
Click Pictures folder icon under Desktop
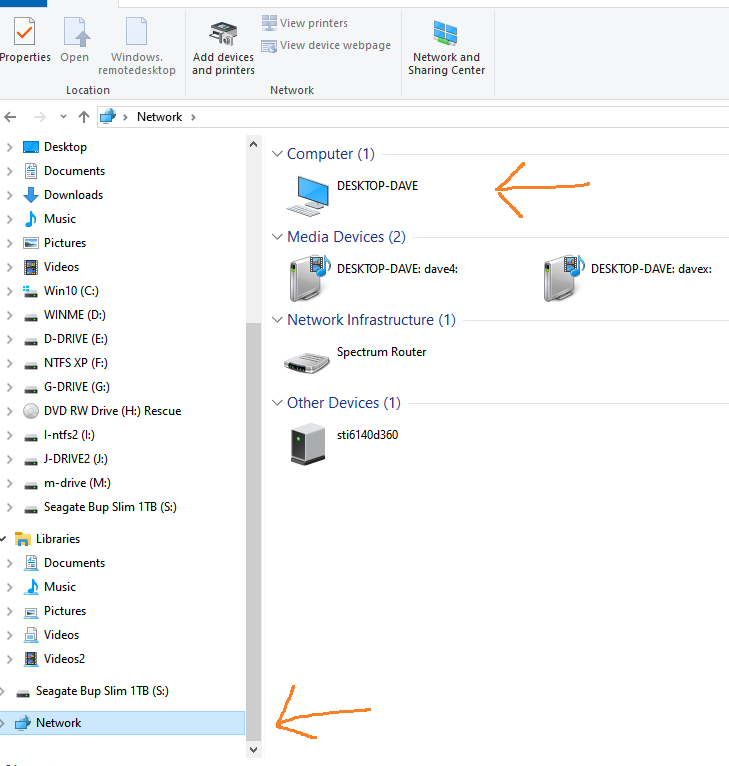(31, 243)
